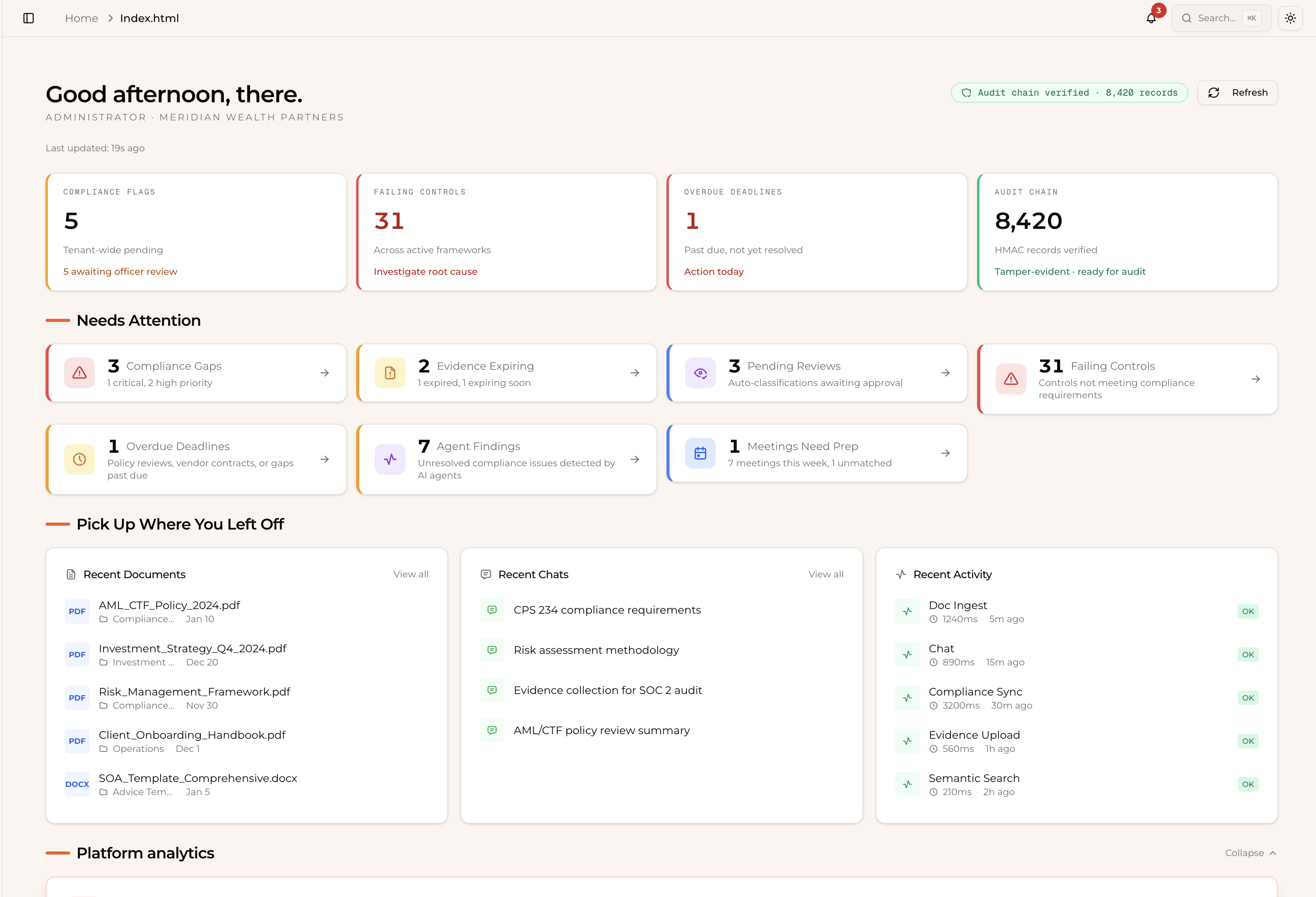Open Client_Onboarding_Handbook.pdf
This screenshot has width=1316, height=897.
pyautogui.click(x=246, y=741)
